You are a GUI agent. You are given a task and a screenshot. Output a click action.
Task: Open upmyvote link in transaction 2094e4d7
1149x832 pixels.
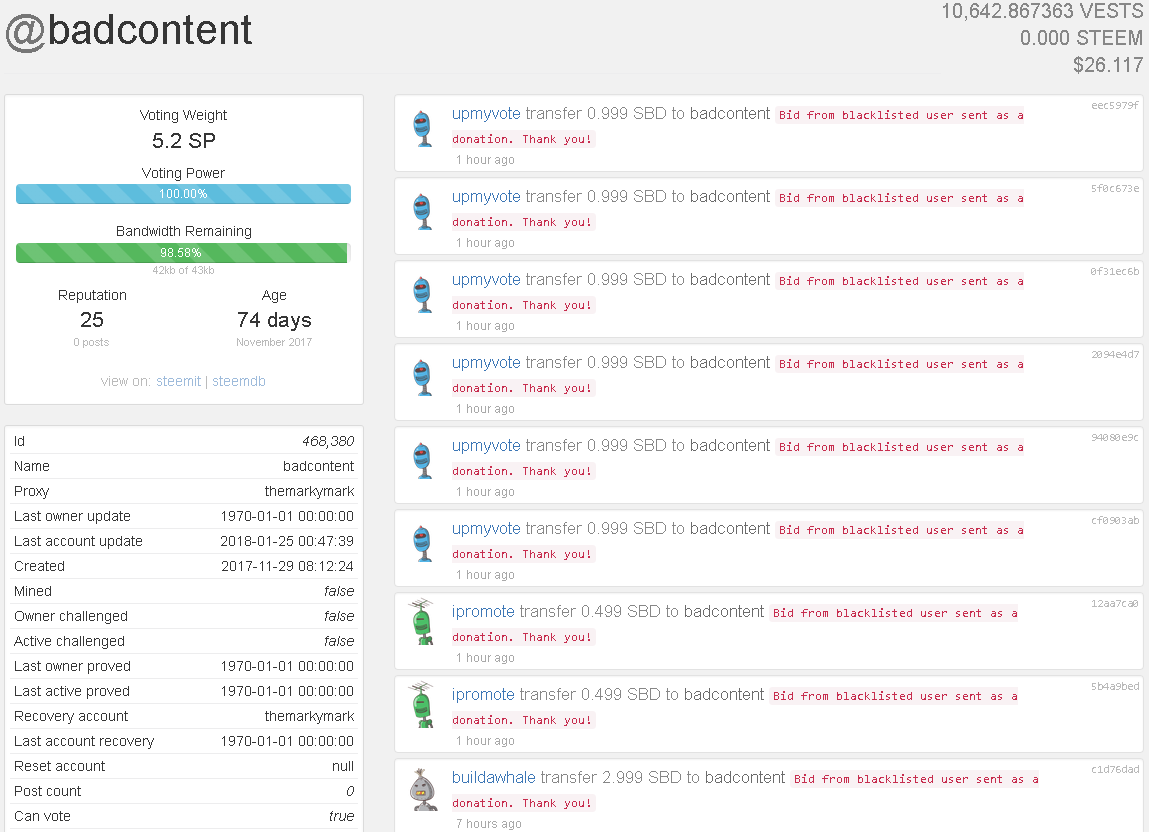click(x=486, y=362)
